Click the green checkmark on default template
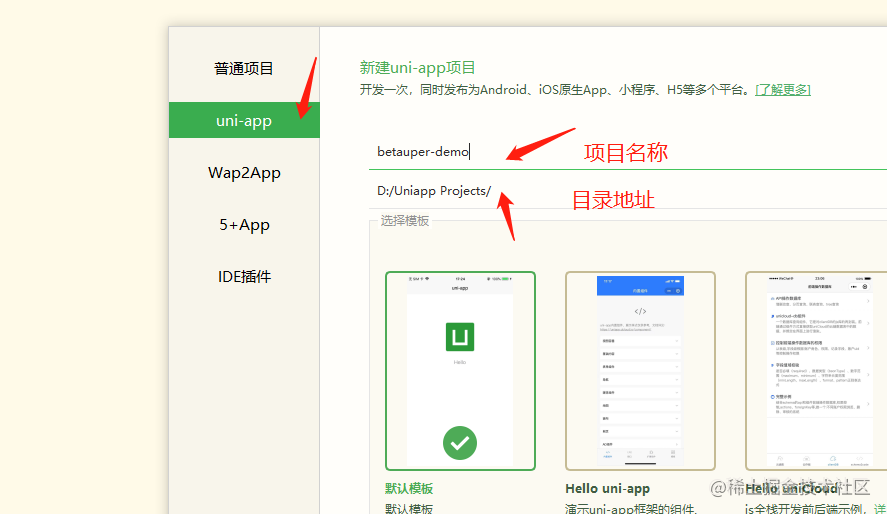The height and width of the screenshot is (514, 887). click(x=460, y=443)
